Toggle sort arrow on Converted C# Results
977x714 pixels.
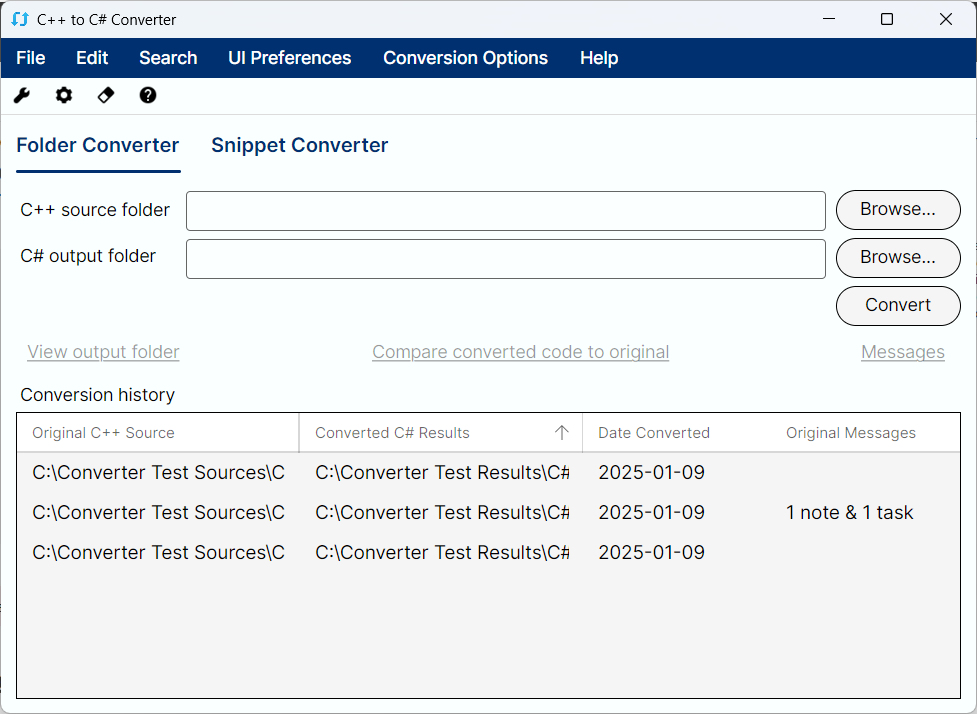click(x=562, y=433)
